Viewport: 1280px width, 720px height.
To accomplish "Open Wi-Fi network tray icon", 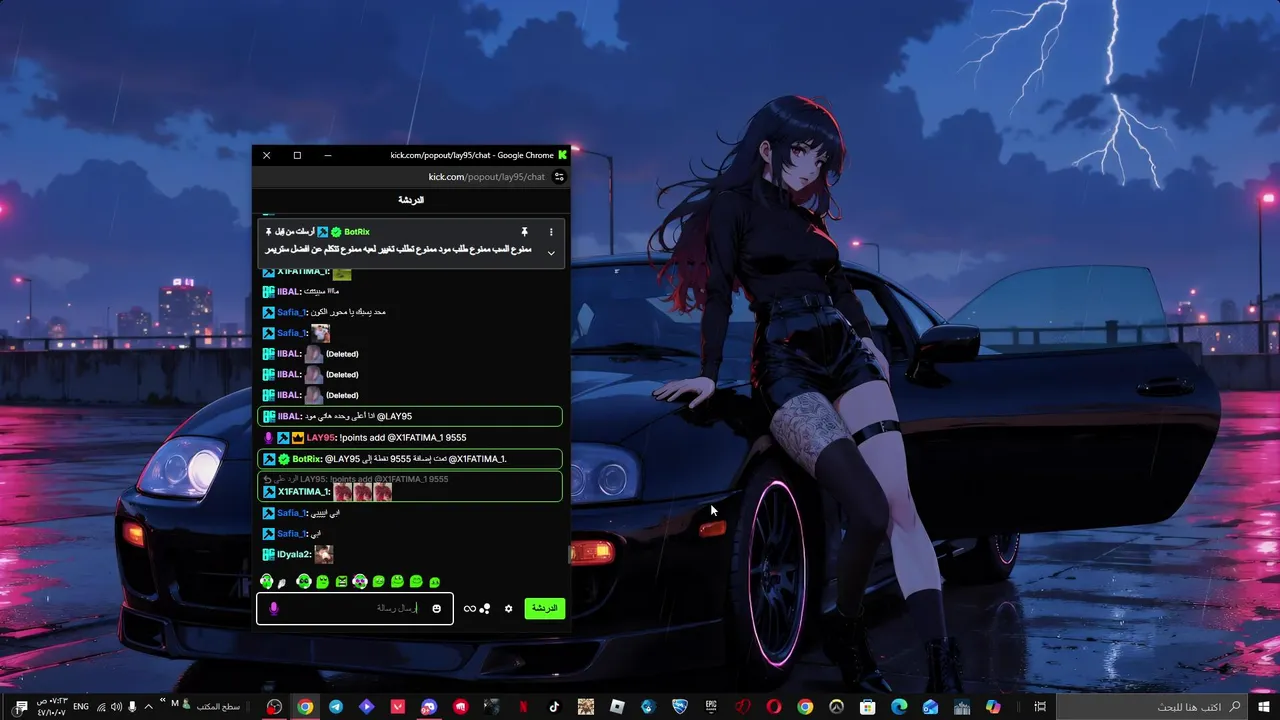I will click(101, 707).
